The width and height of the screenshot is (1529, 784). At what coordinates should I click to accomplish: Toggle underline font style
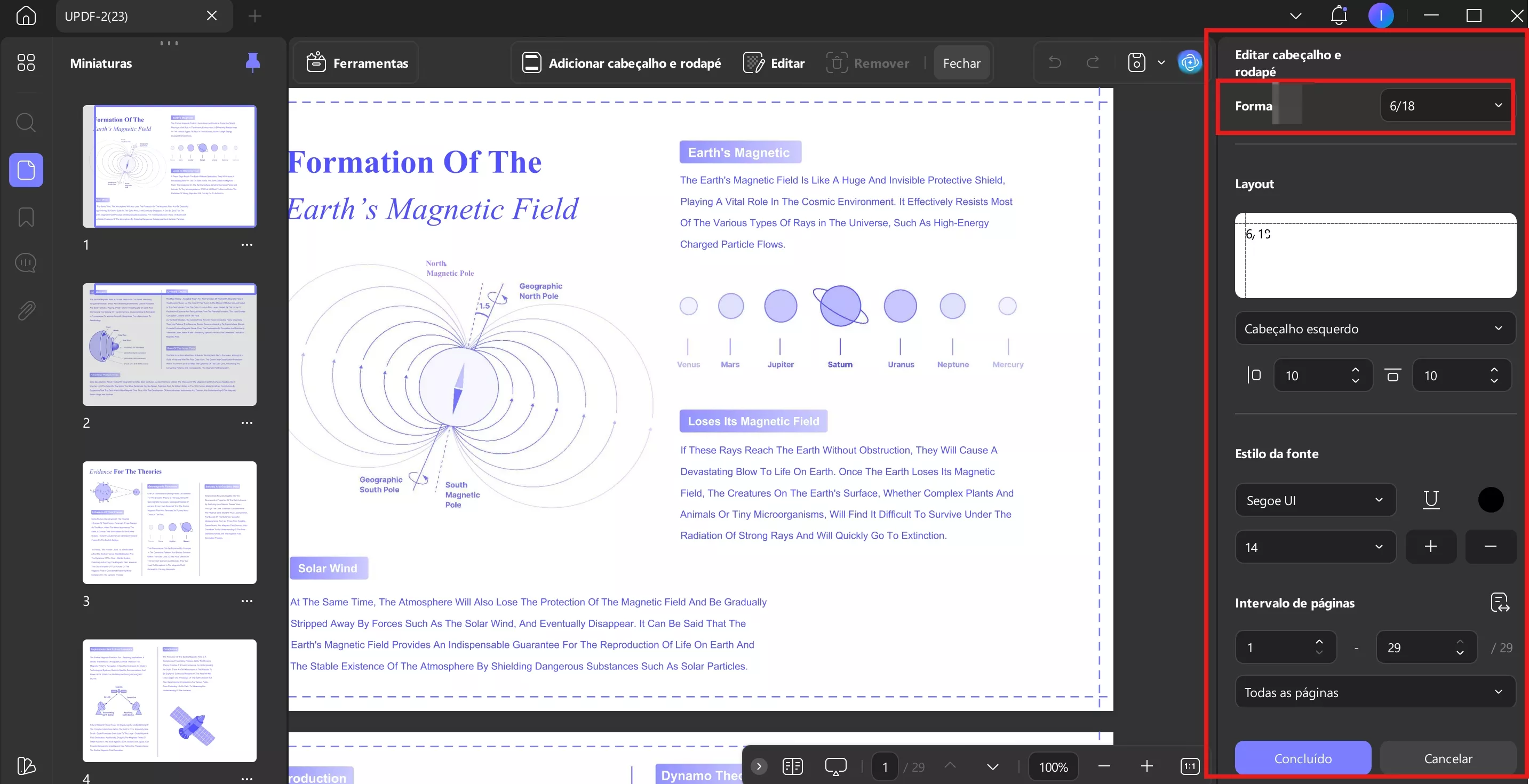[x=1430, y=500]
